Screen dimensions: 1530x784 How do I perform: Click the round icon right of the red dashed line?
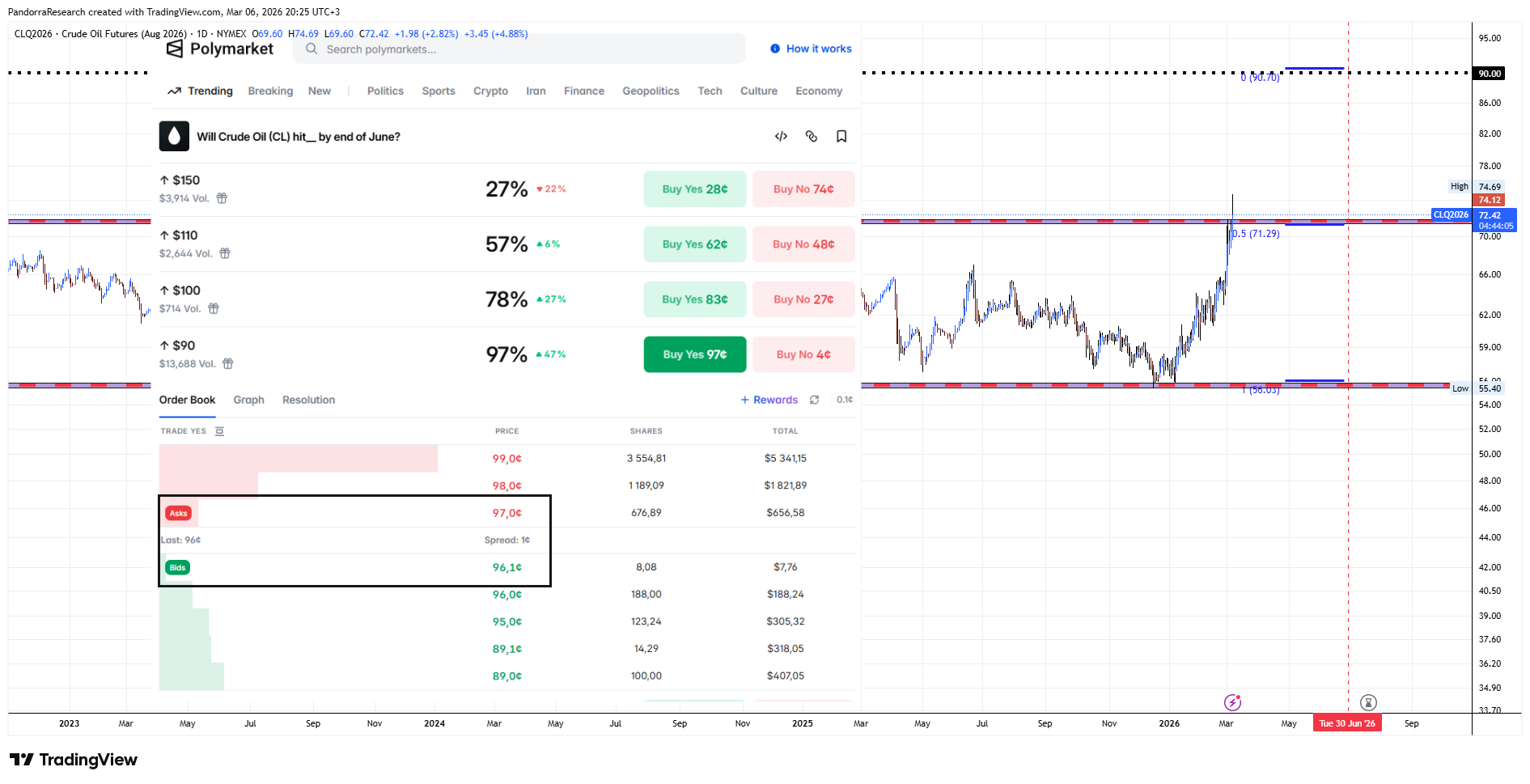click(1368, 702)
